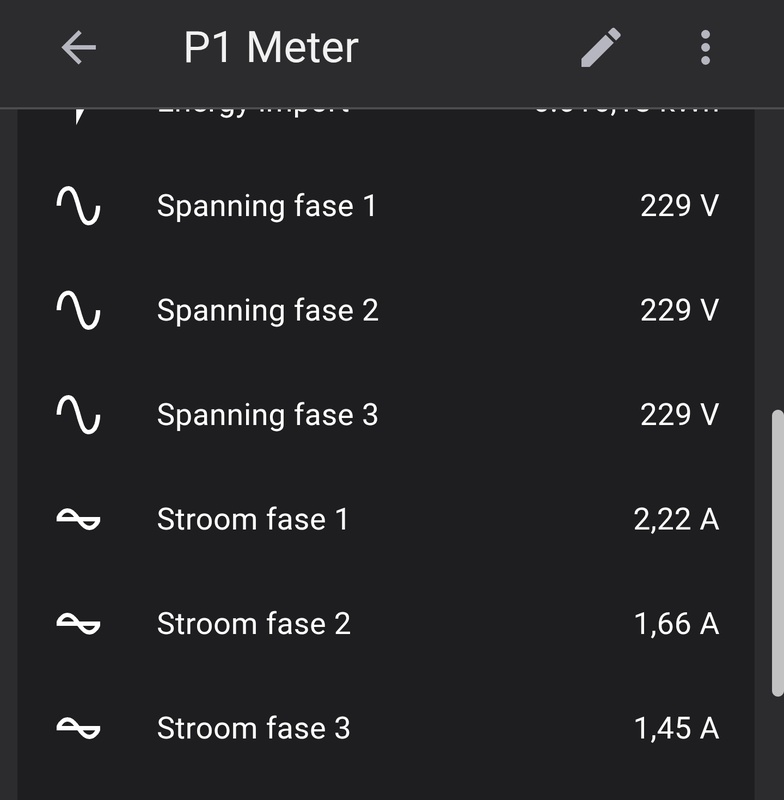
Task: Select the Stroom fase 1 label
Action: click(x=252, y=519)
